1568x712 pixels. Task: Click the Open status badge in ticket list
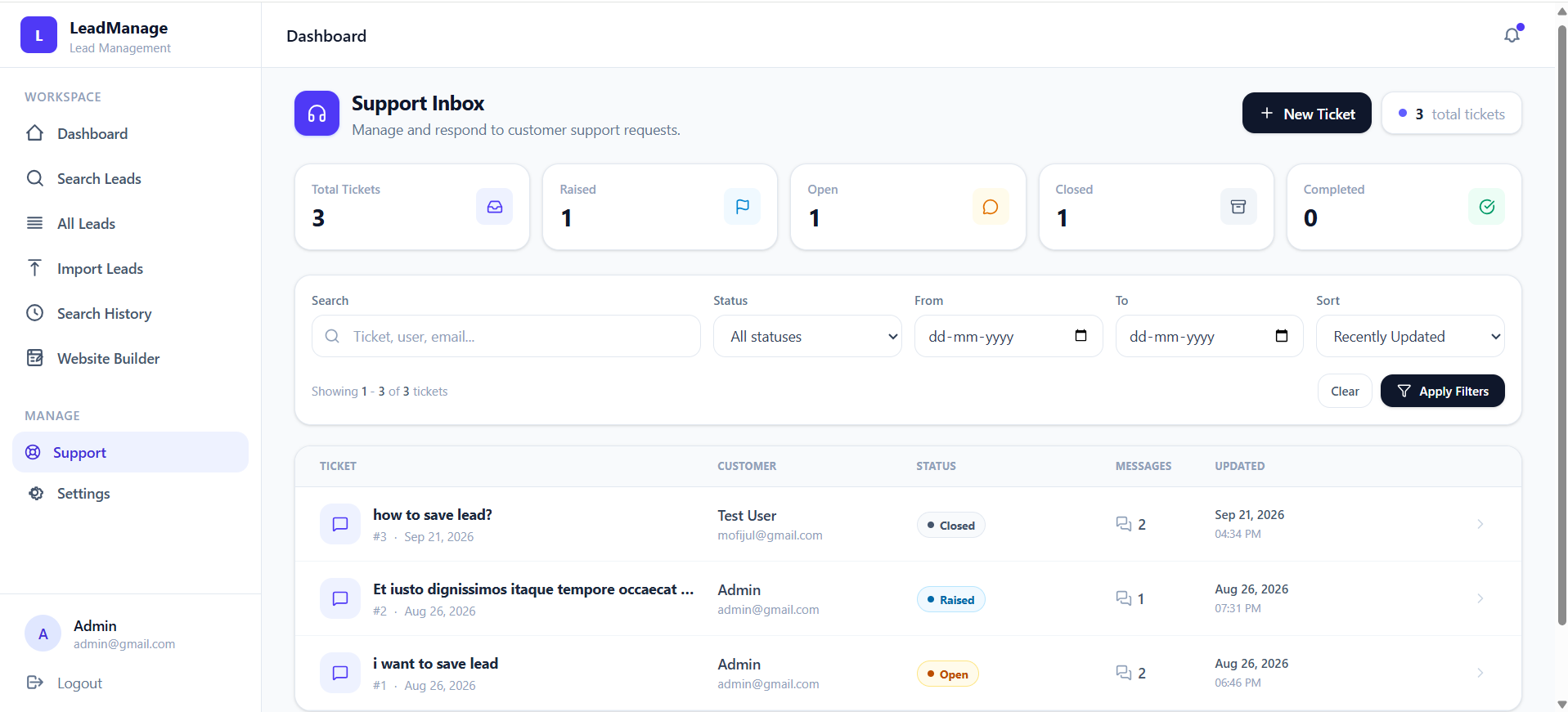point(947,674)
